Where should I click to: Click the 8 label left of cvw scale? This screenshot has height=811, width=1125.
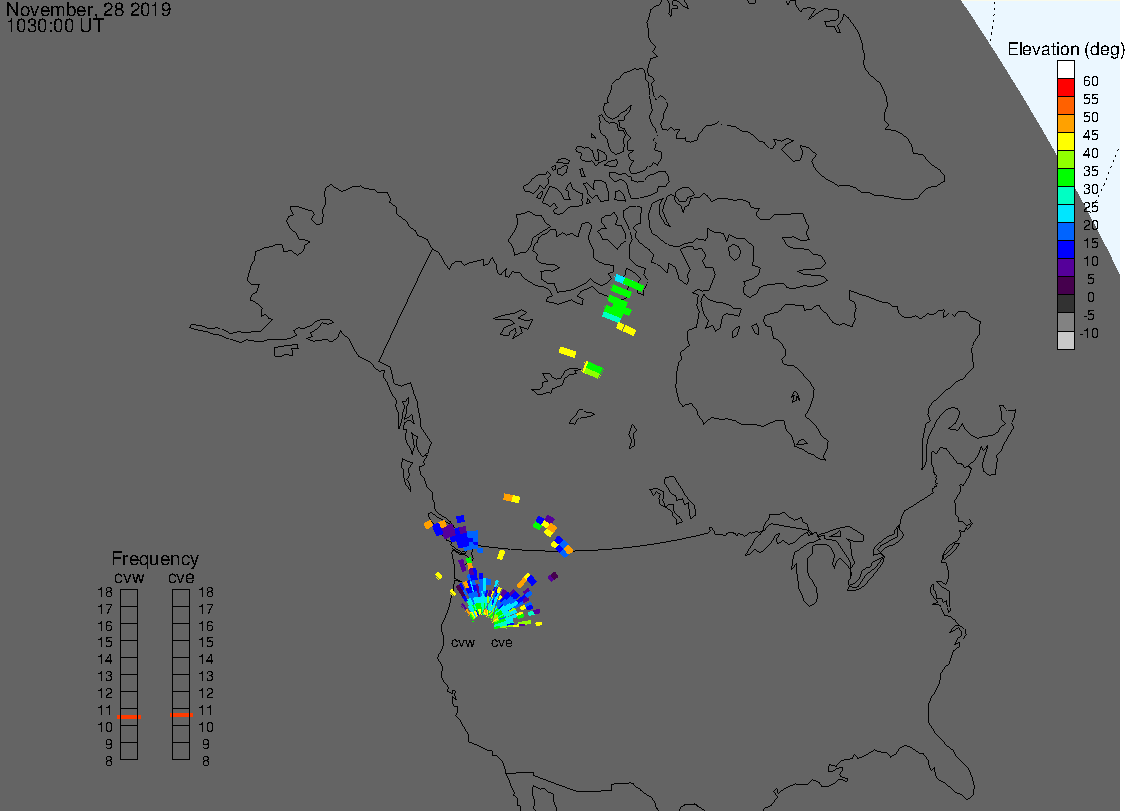click(109, 761)
